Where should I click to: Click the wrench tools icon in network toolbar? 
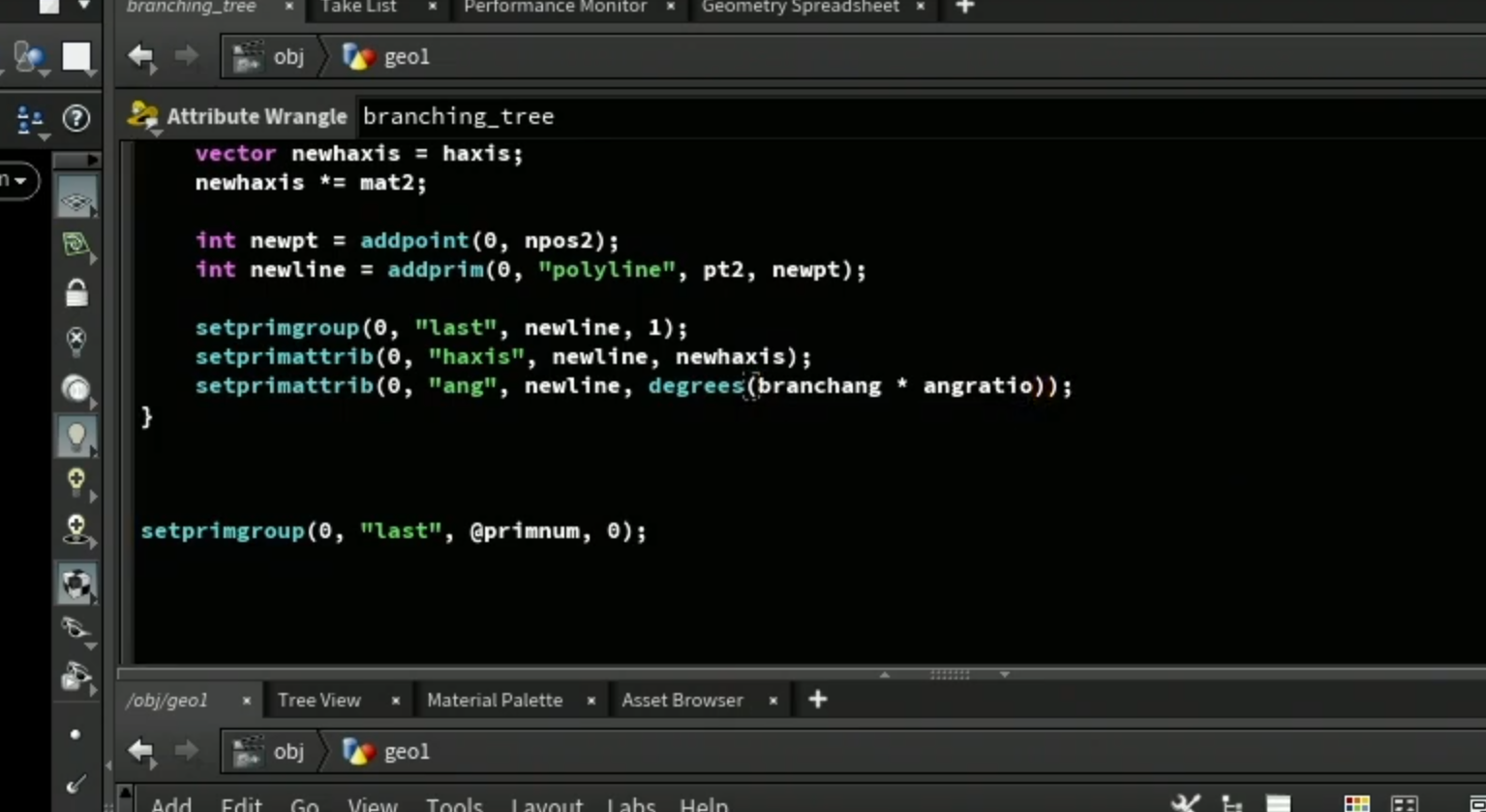tap(1185, 803)
